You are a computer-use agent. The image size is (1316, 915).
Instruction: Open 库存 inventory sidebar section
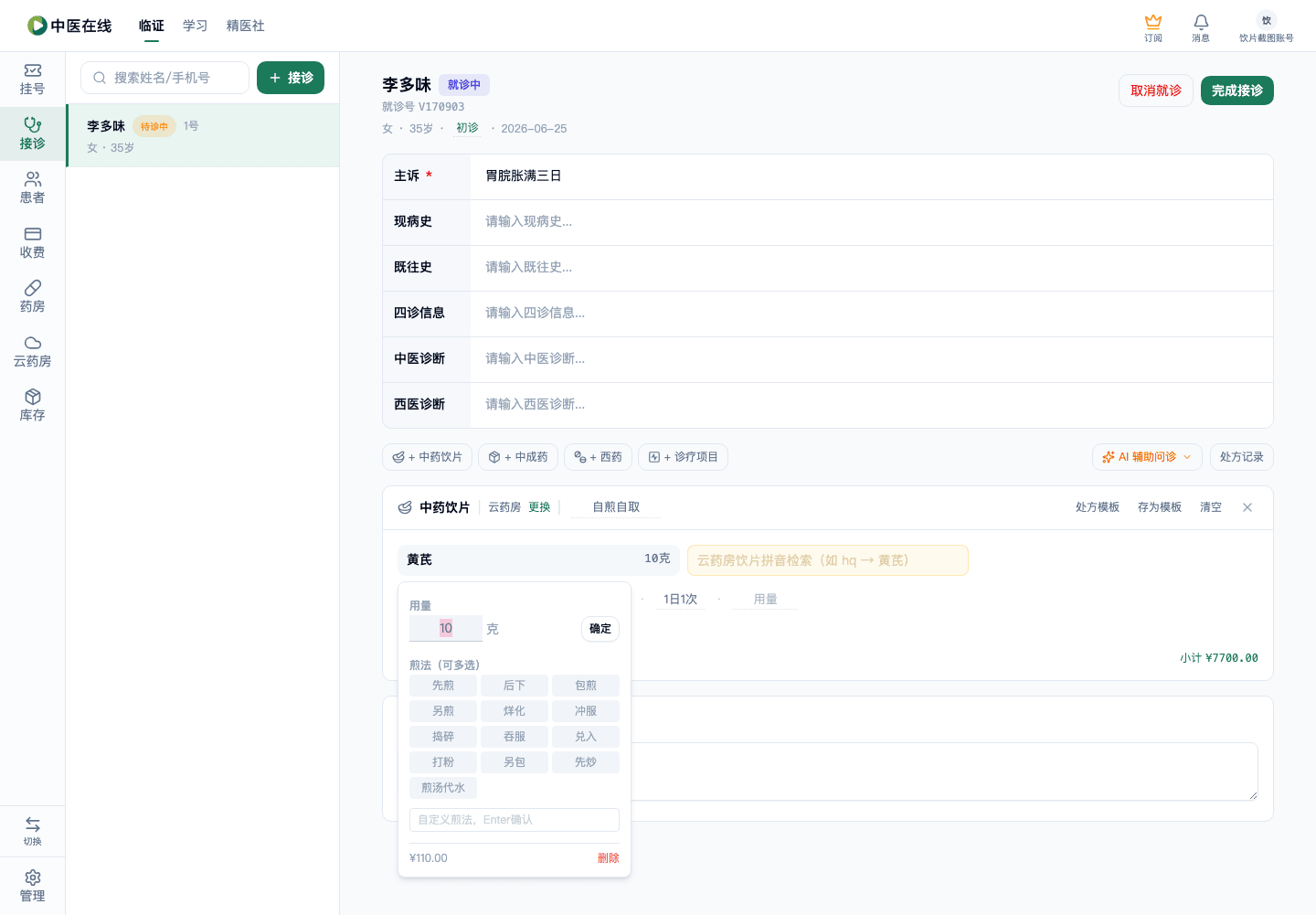click(32, 406)
